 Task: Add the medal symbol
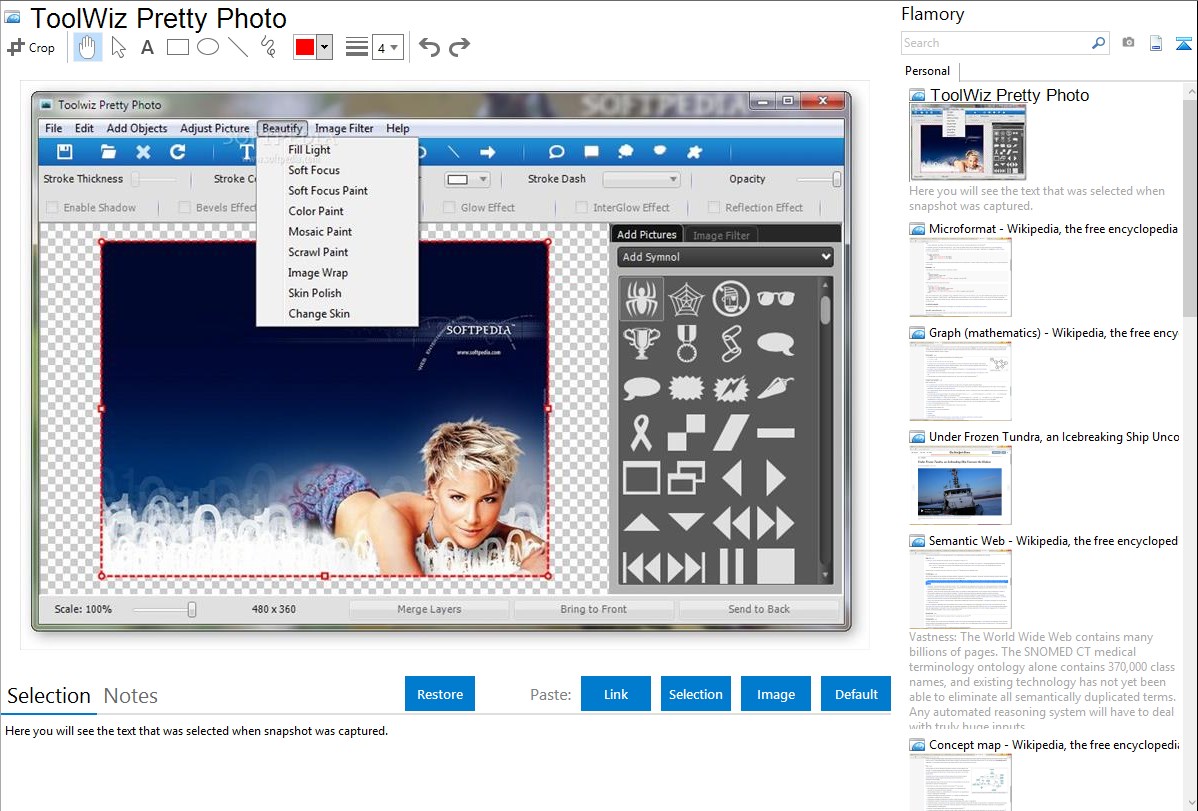[686, 342]
